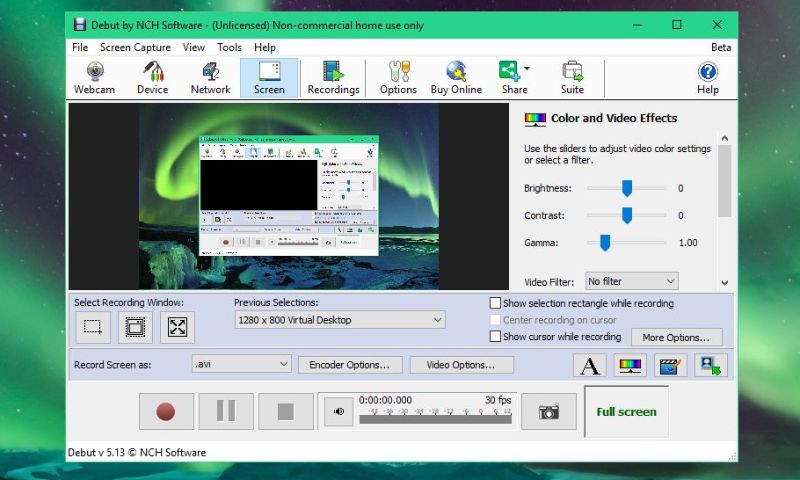
Task: Open the watermark clapperboard icon
Action: tap(670, 365)
